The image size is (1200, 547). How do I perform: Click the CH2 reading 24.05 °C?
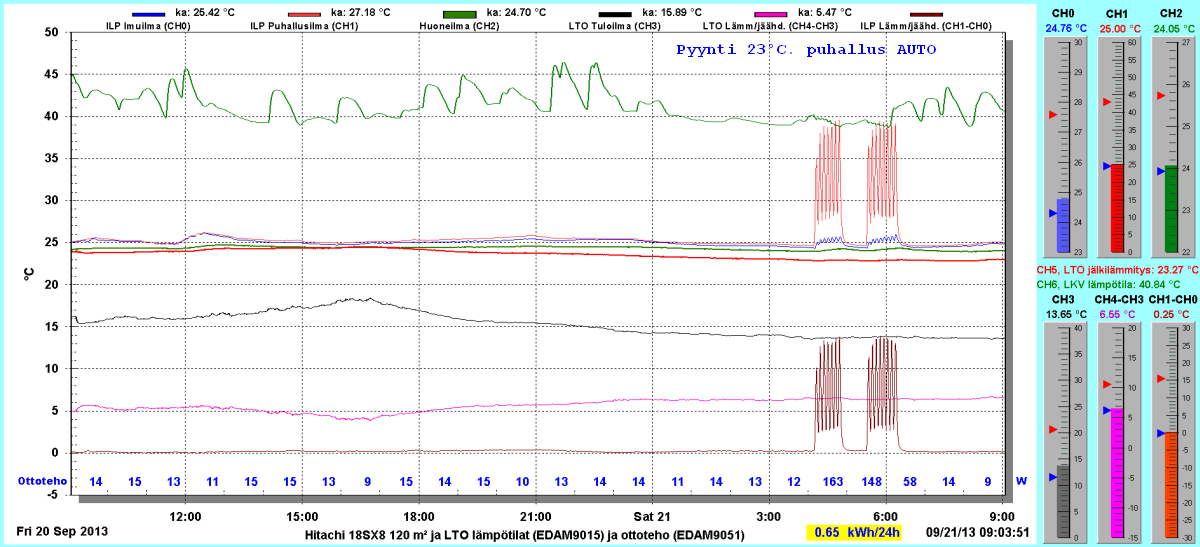coord(1172,28)
